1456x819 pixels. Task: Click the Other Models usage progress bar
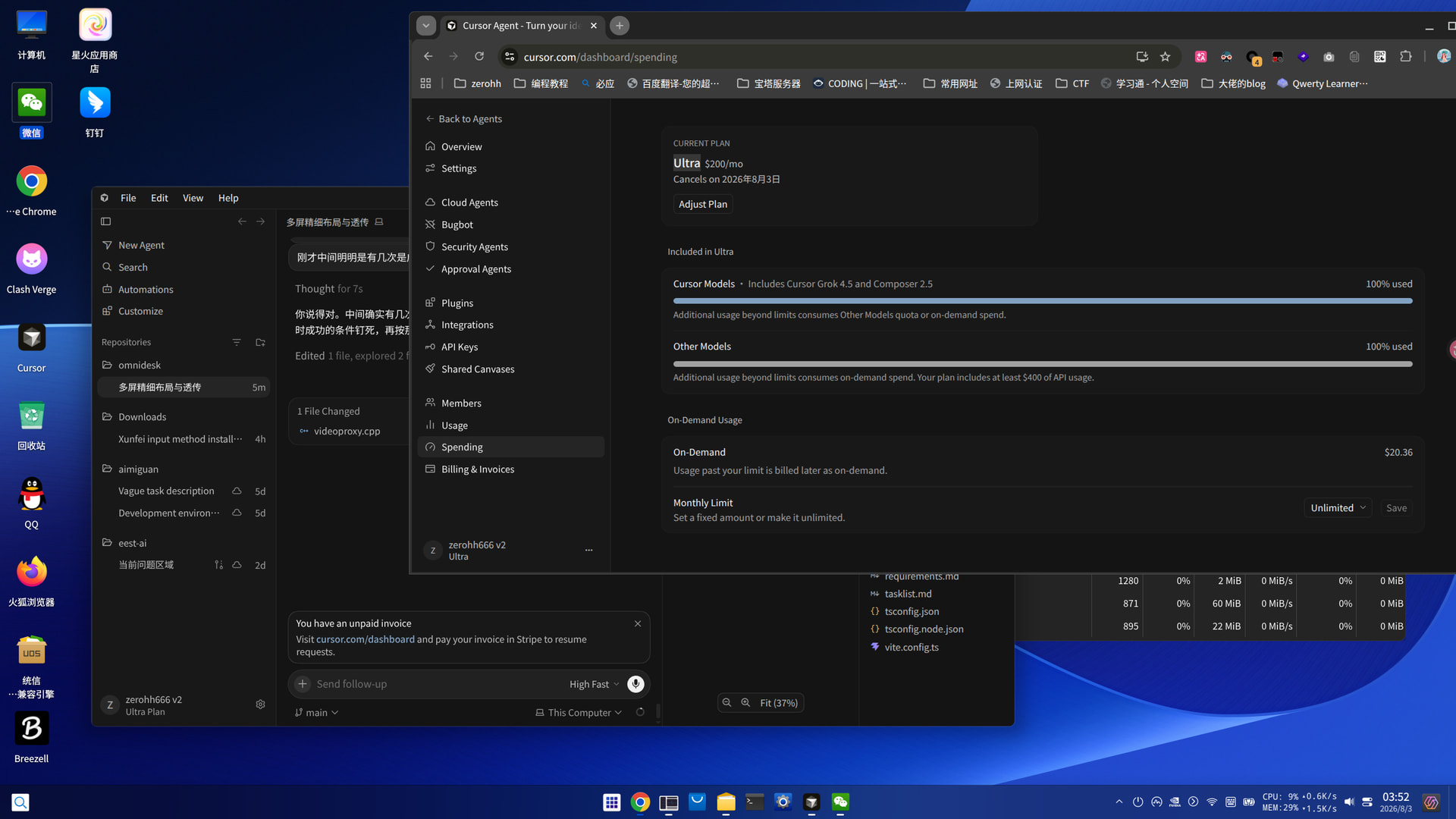1043,364
